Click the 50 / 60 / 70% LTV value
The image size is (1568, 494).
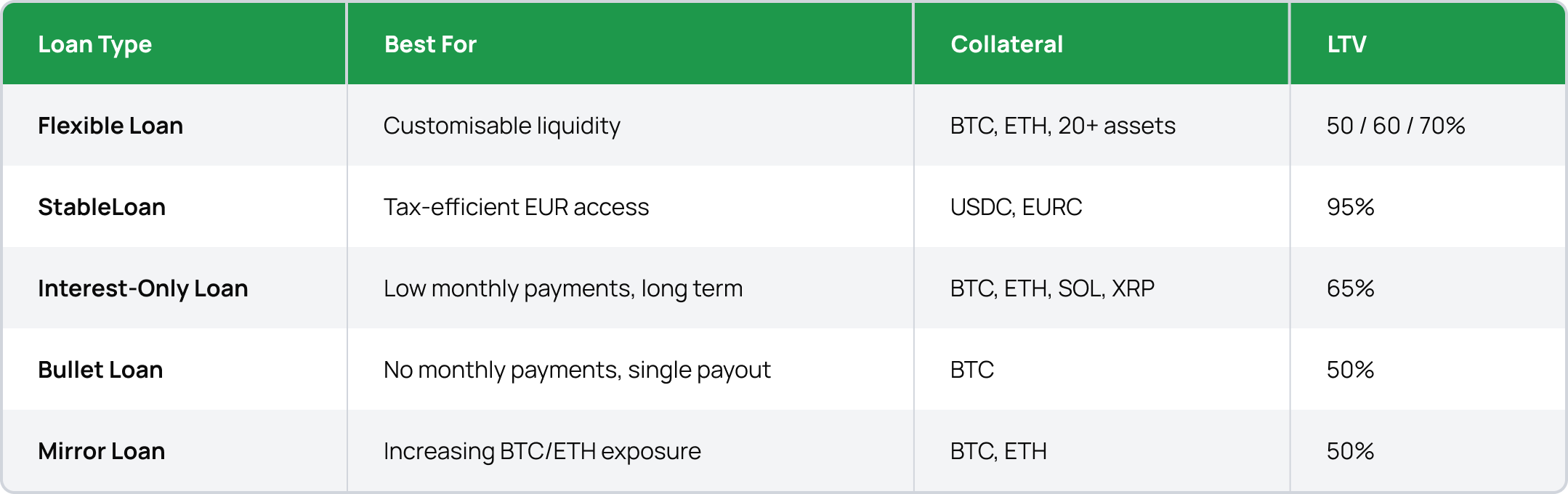pyautogui.click(x=1396, y=126)
